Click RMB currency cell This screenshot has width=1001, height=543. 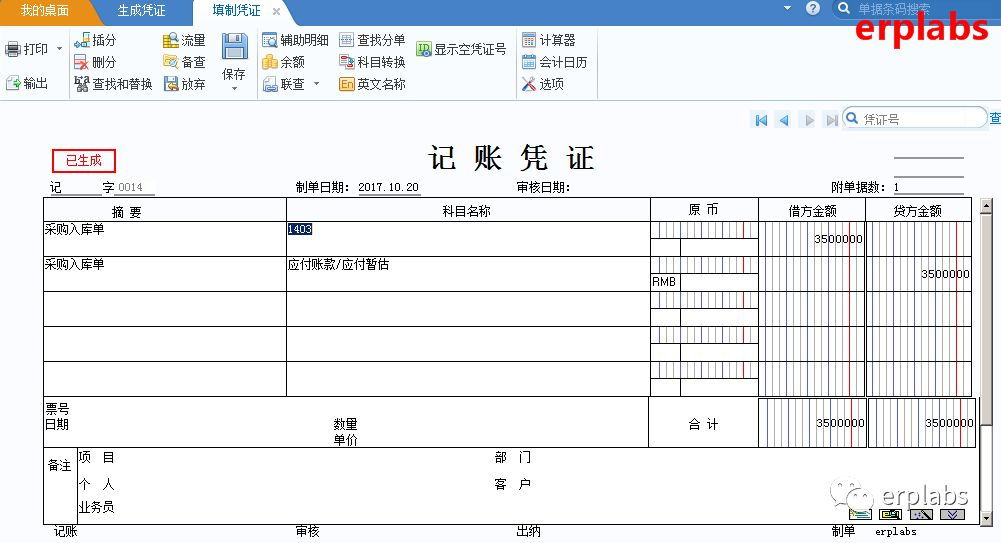coord(664,282)
